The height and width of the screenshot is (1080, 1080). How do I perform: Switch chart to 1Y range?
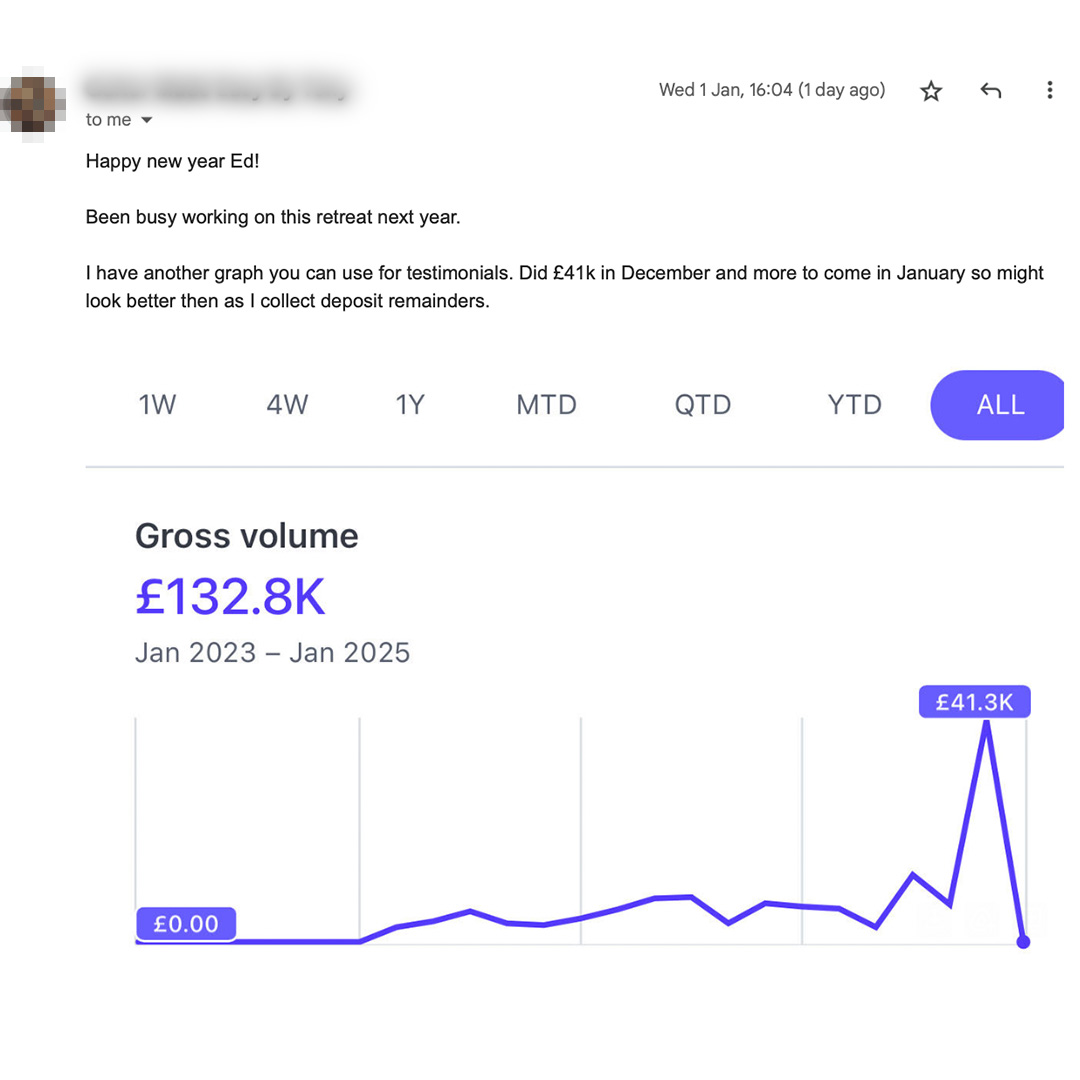point(410,405)
